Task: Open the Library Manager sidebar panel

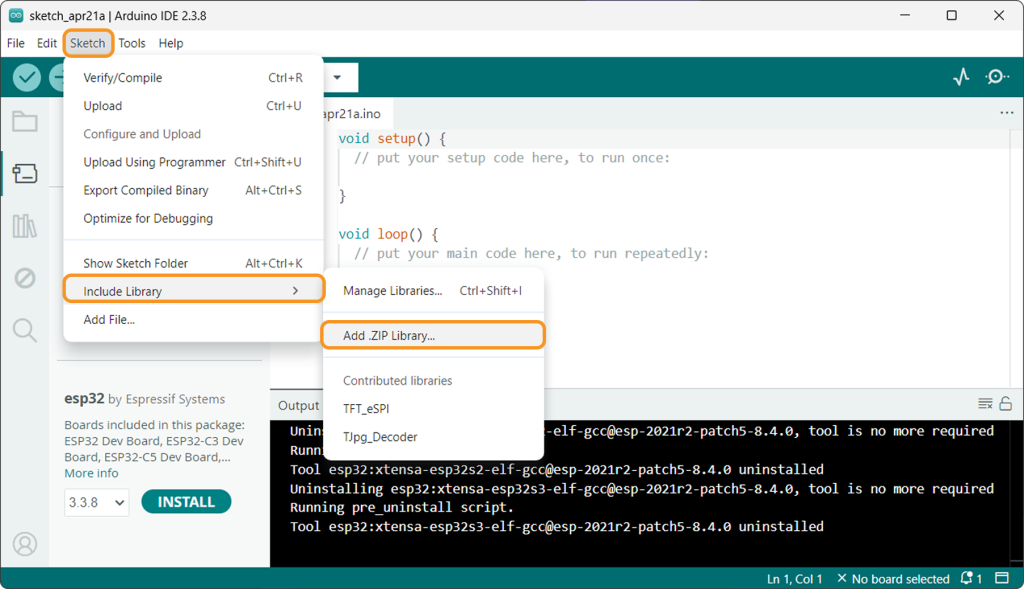Action: tap(25, 225)
